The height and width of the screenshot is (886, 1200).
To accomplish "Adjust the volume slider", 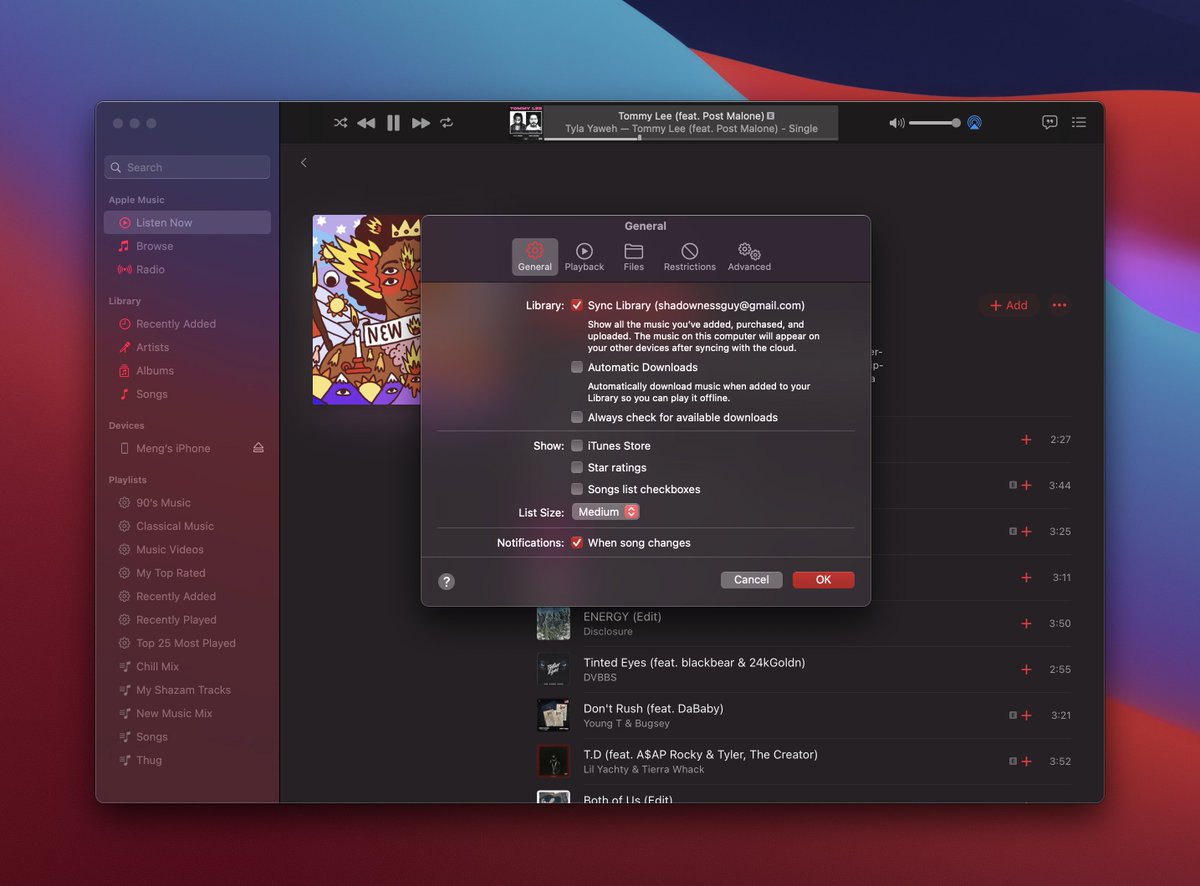I will (x=934, y=123).
